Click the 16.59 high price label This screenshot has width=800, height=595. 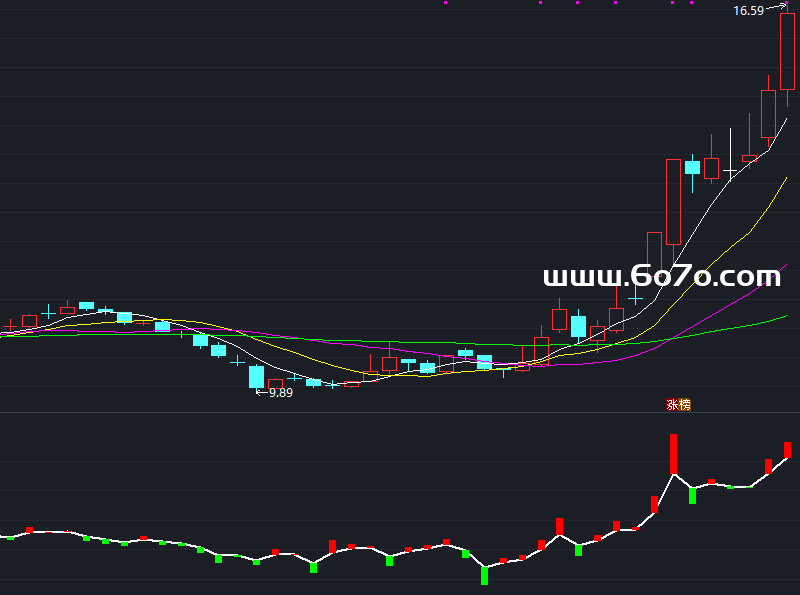(x=748, y=11)
